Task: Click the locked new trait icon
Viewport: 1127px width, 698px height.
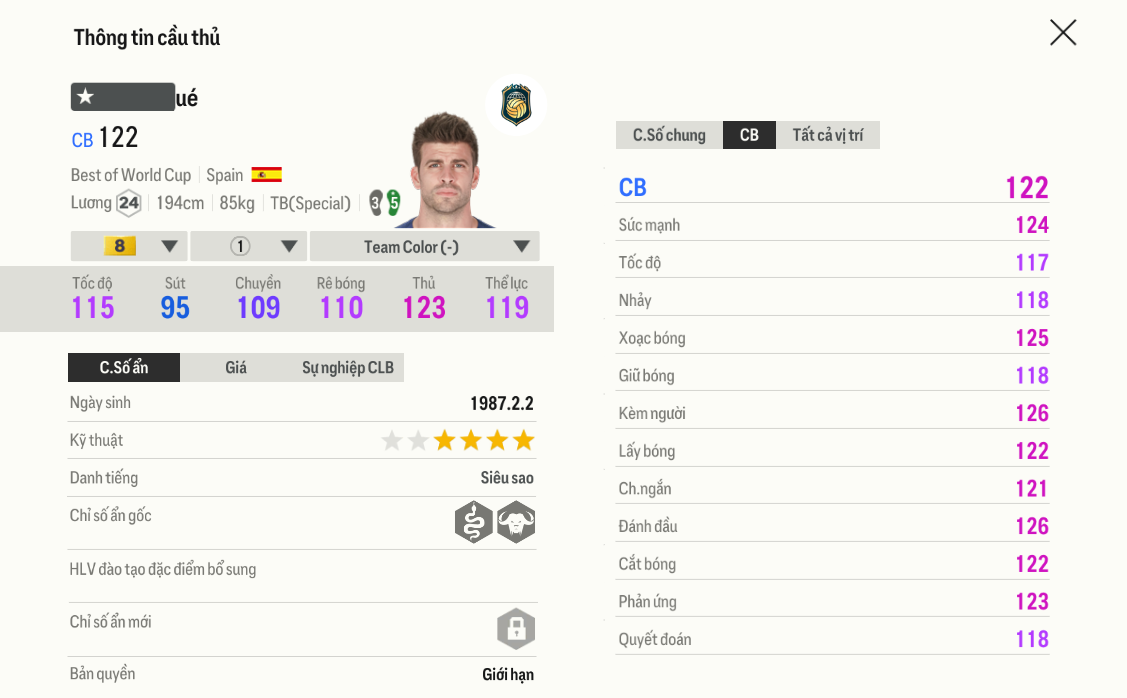Action: 516,629
